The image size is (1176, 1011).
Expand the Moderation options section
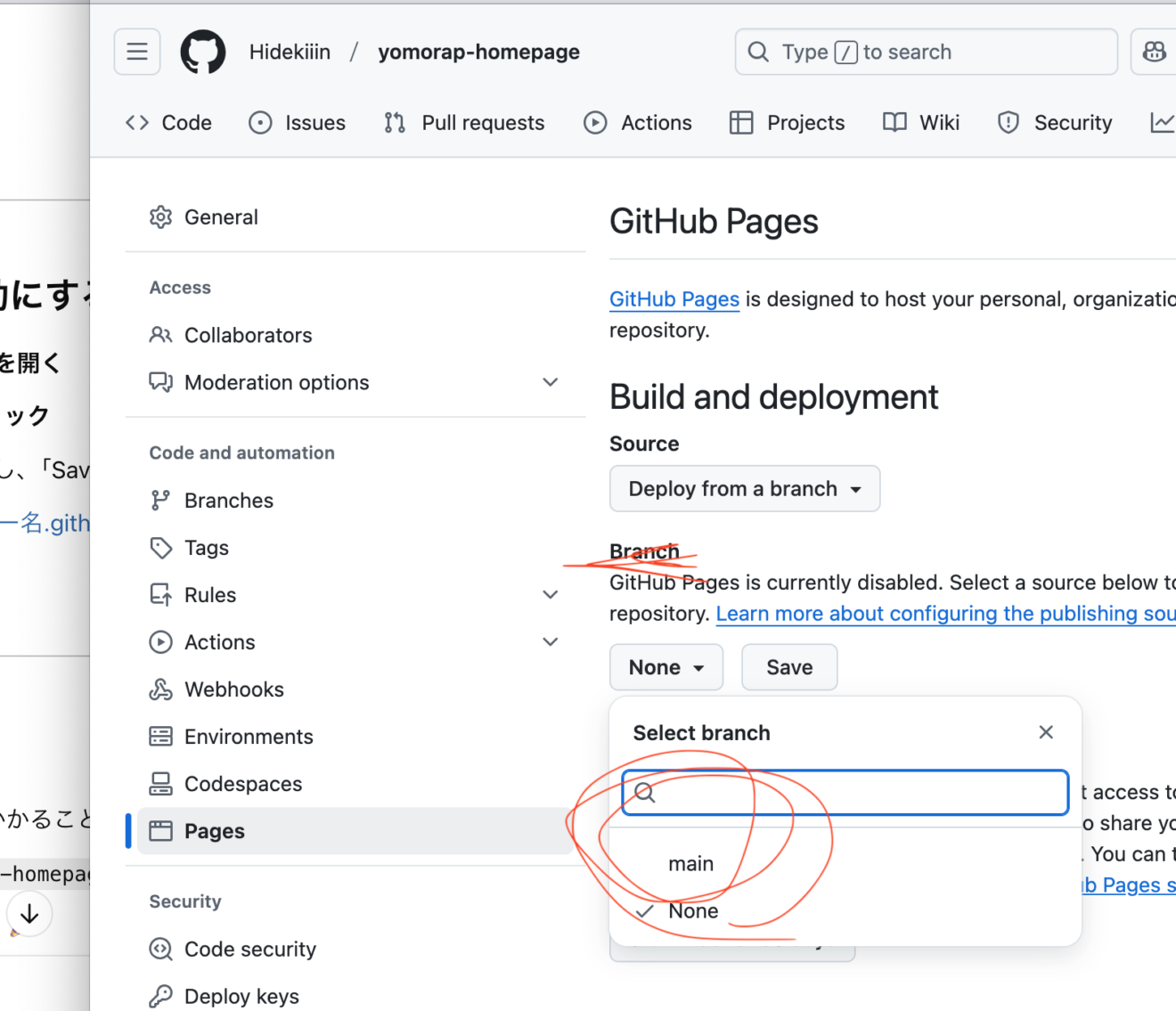[550, 381]
